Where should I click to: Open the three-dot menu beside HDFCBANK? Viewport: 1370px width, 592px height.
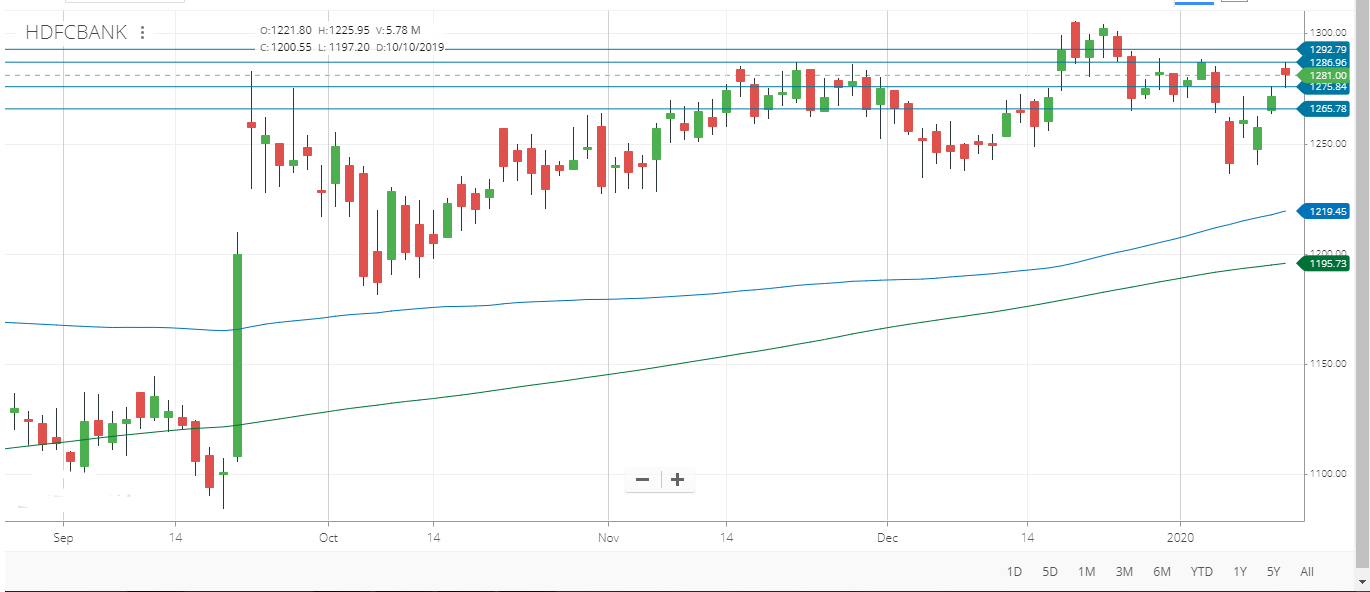tap(142, 33)
